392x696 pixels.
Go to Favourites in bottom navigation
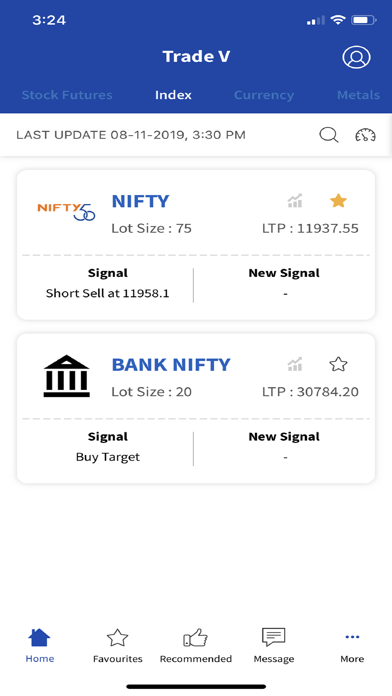[x=118, y=646]
